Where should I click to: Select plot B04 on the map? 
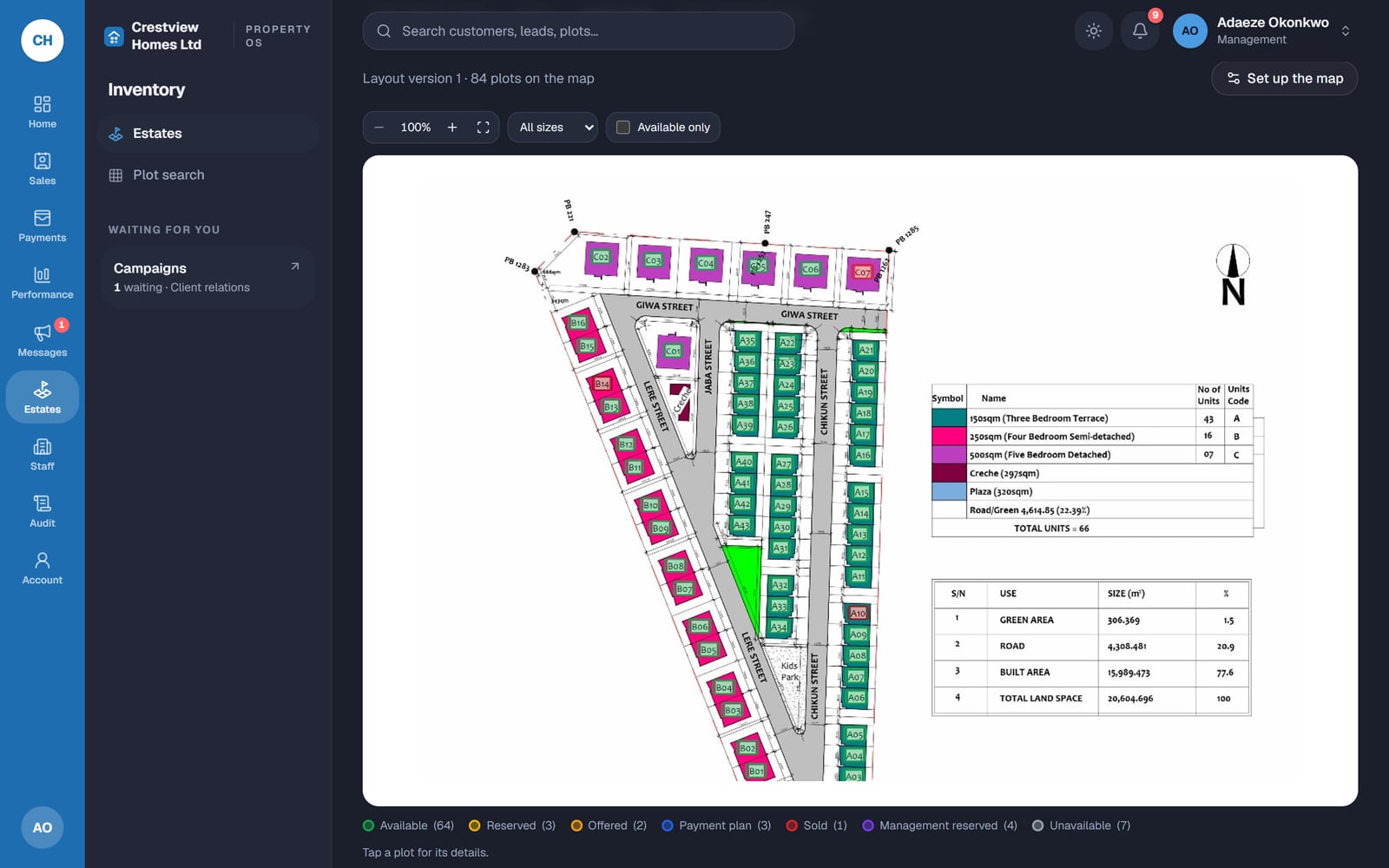click(724, 687)
